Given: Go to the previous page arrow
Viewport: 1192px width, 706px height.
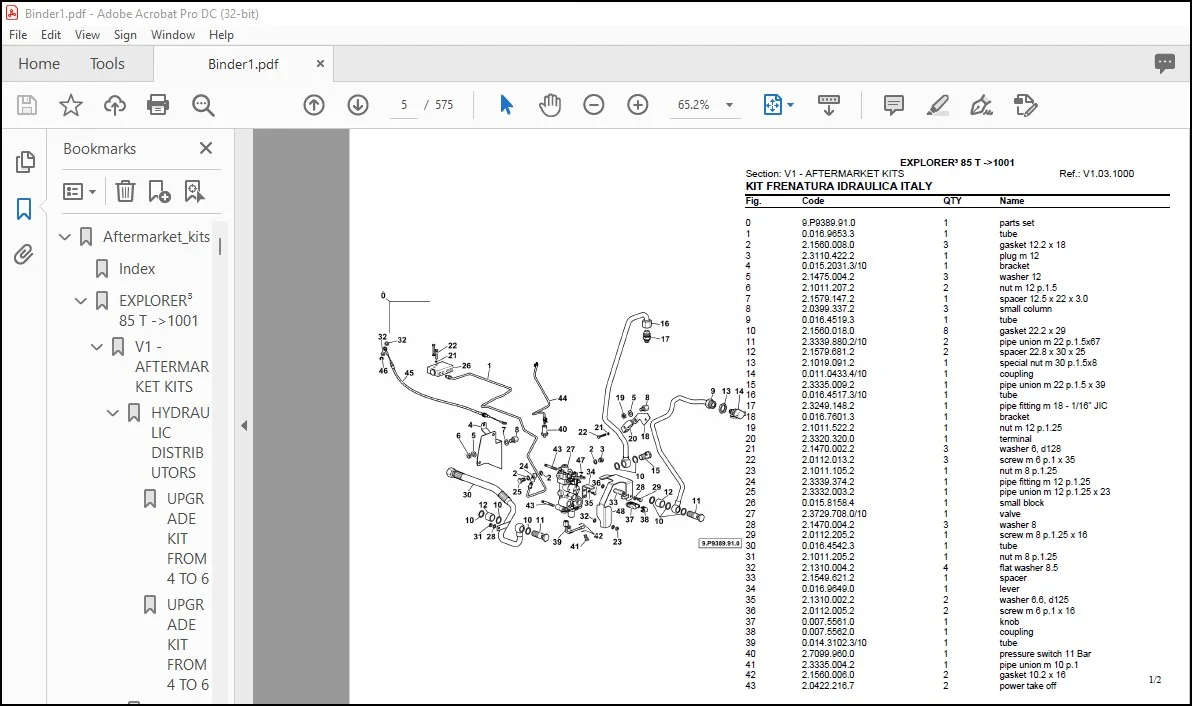Looking at the screenshot, I should point(314,105).
